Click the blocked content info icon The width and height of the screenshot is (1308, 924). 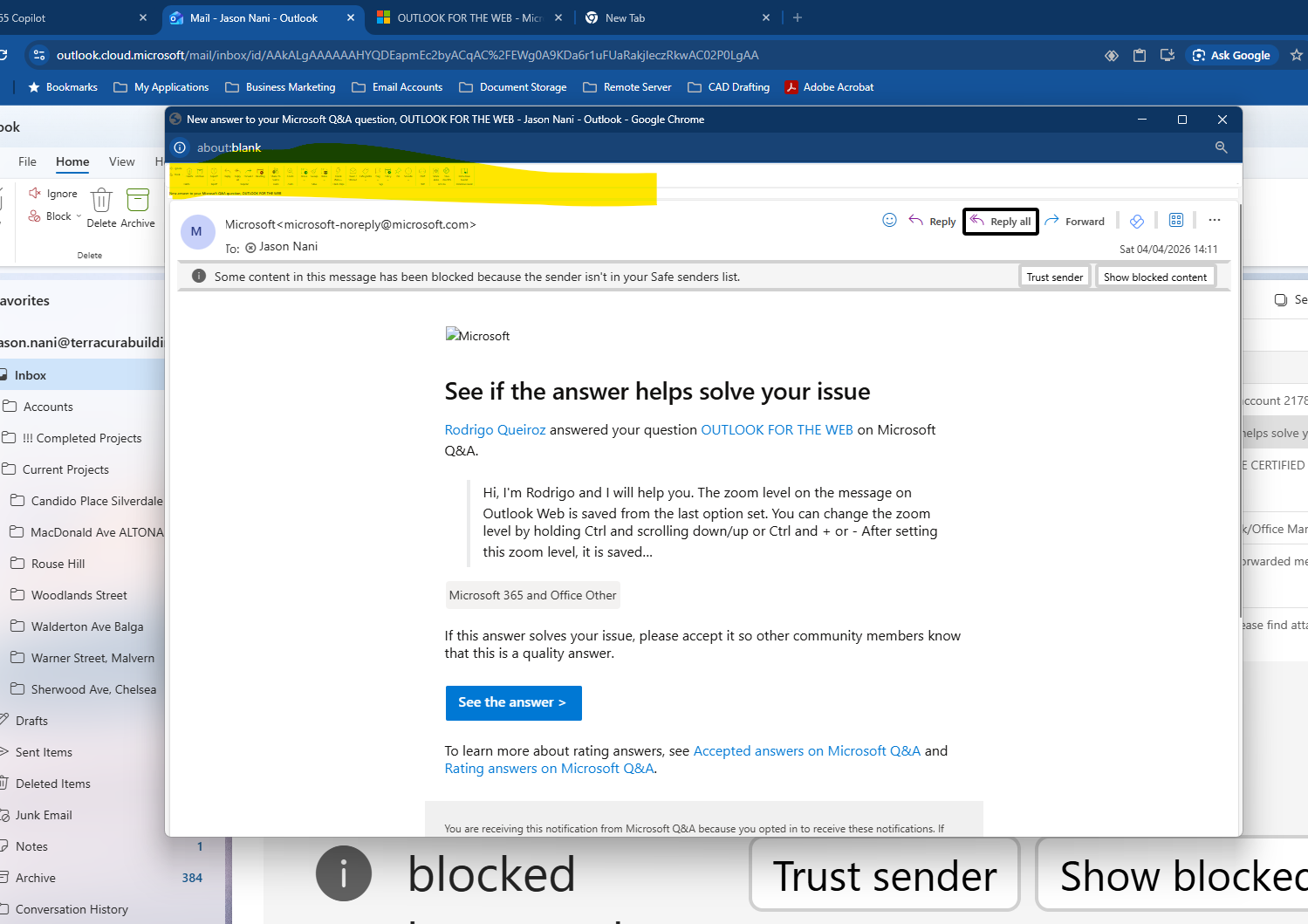(199, 277)
